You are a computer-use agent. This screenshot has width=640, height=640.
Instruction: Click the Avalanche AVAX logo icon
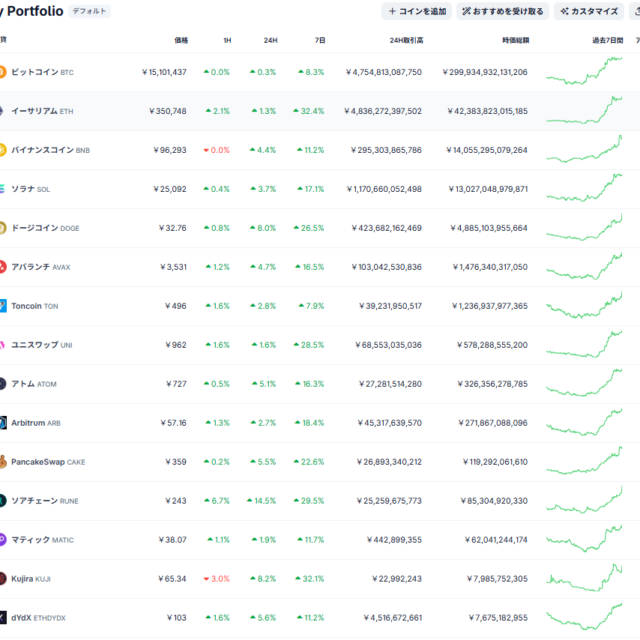2,267
